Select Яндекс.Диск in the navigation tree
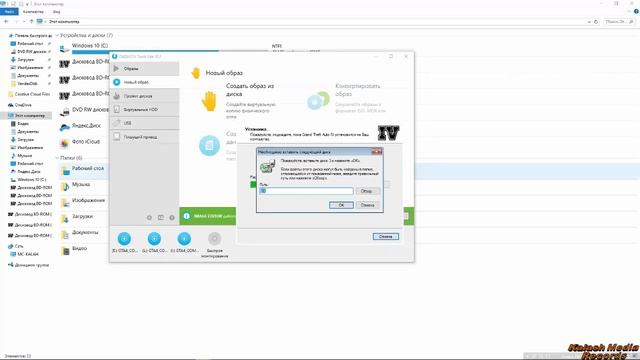The height and width of the screenshot is (360, 640). point(26,171)
